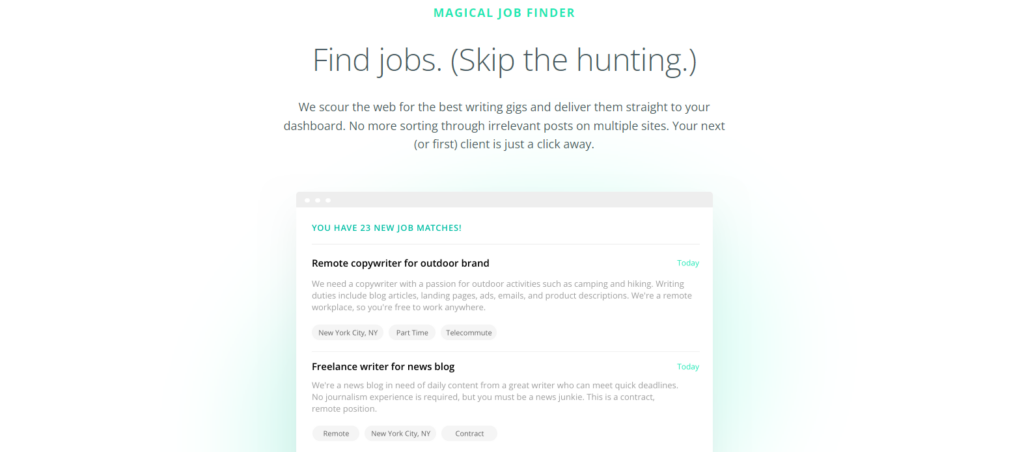The width and height of the screenshot is (1024, 452).
Task: Click the second window dot in mock browser bar
Action: coord(318,201)
